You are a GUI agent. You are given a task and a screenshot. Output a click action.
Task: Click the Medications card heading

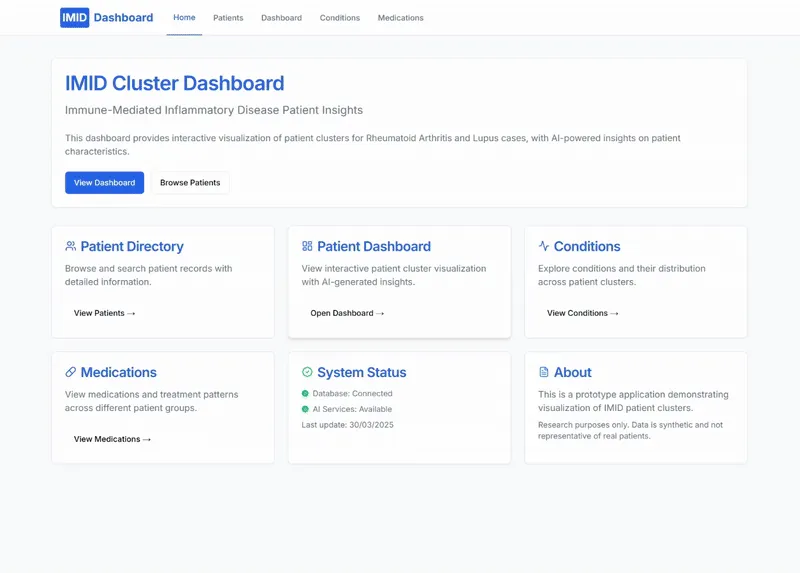(118, 372)
